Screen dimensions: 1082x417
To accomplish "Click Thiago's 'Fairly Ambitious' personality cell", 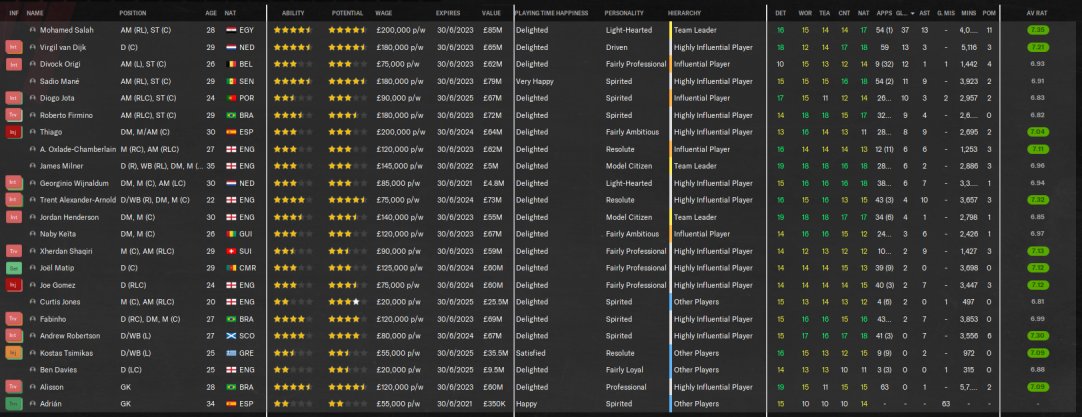I will click(x=632, y=132).
